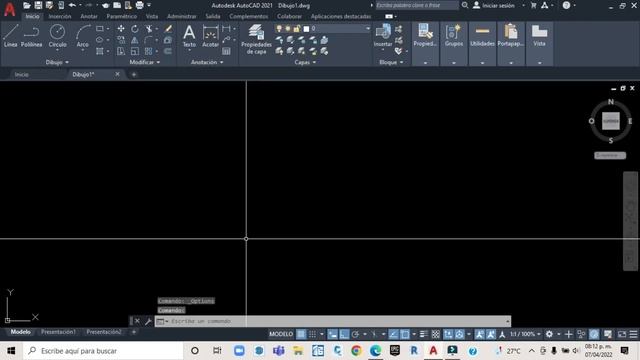Select the Polilínea tool
The image size is (640, 360).
tap(31, 36)
